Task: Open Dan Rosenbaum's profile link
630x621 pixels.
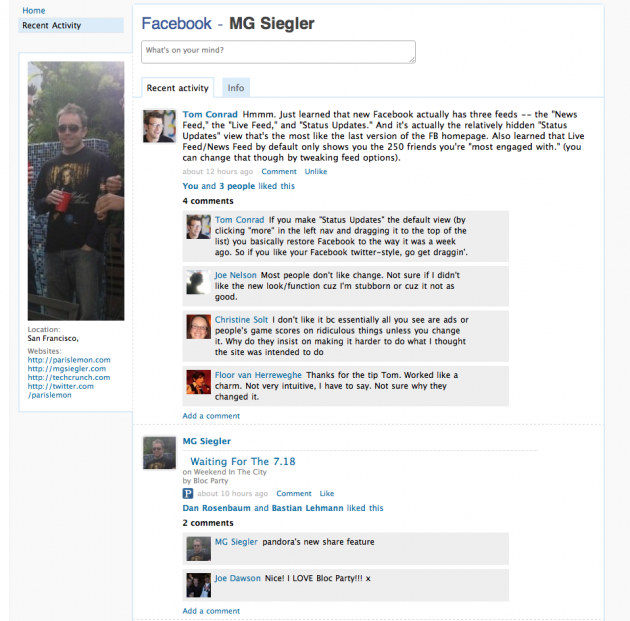Action: point(217,508)
